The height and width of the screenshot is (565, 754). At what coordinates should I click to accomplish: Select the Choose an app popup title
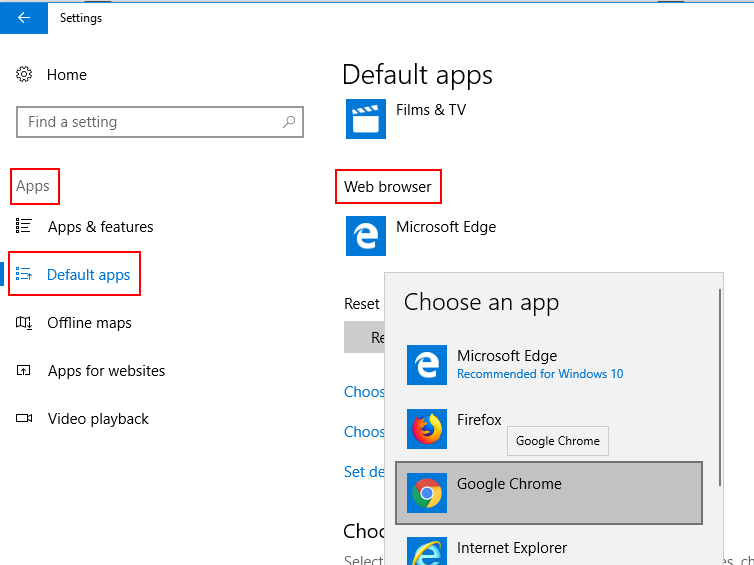481,302
